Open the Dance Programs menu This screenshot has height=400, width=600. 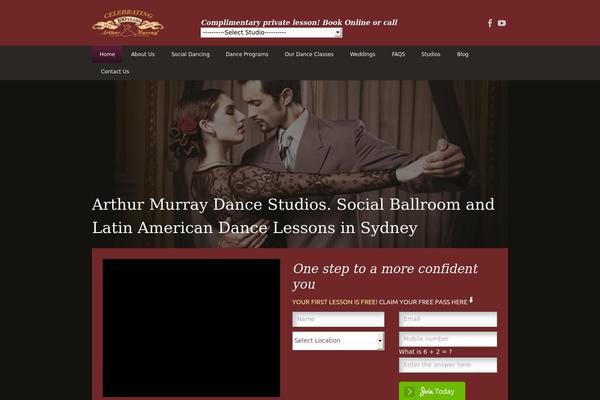point(247,54)
